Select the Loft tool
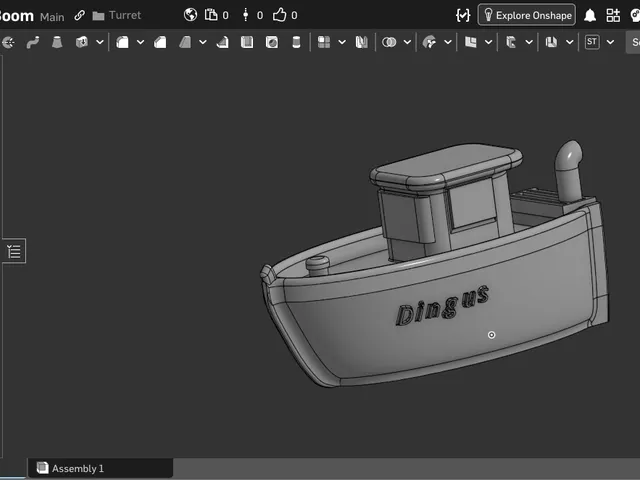Screen dimensions: 640x480 pos(57,42)
